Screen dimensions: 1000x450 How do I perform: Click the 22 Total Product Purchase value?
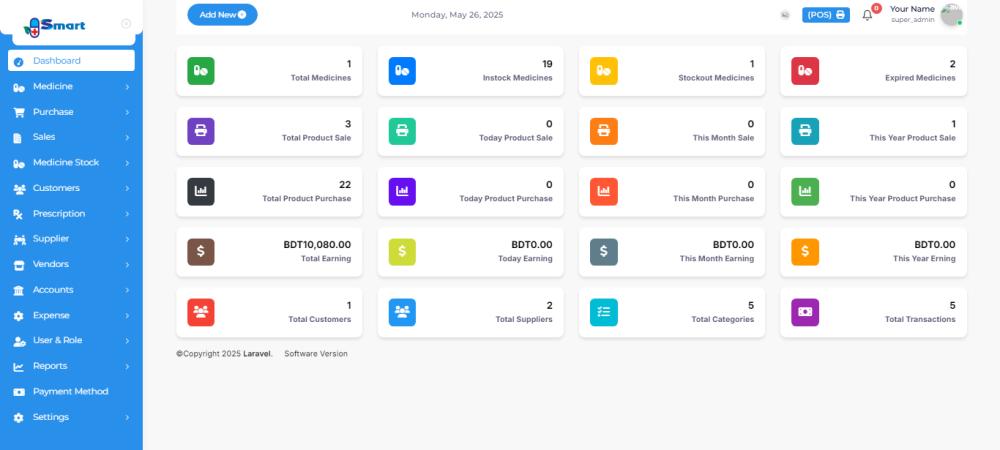pos(345,185)
